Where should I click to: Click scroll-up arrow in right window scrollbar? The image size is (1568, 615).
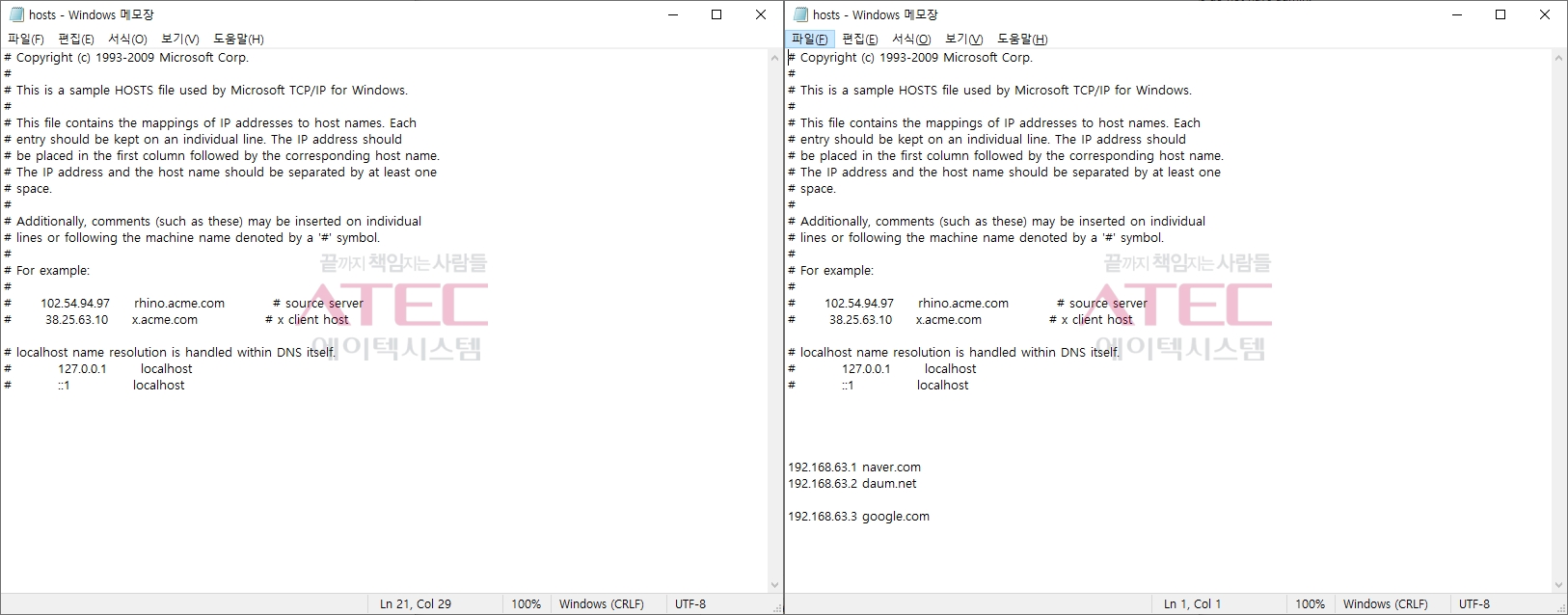[x=1558, y=58]
